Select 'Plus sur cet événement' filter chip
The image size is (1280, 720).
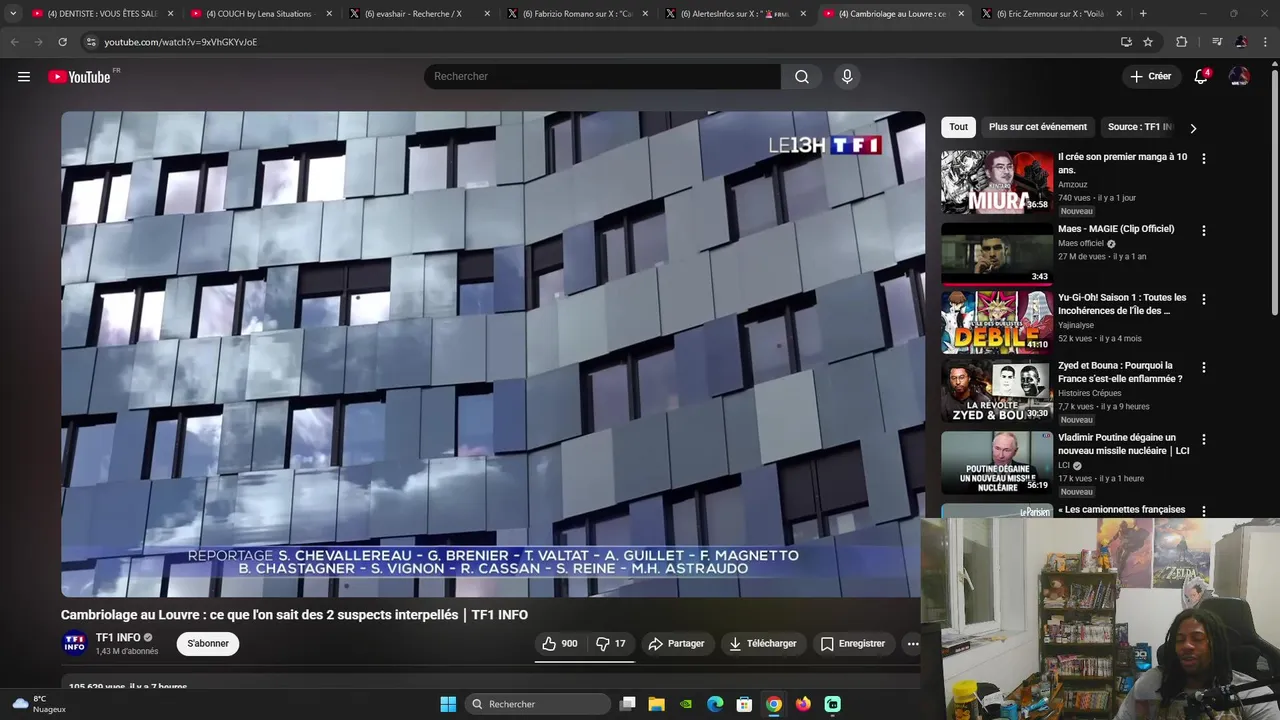(x=1037, y=127)
